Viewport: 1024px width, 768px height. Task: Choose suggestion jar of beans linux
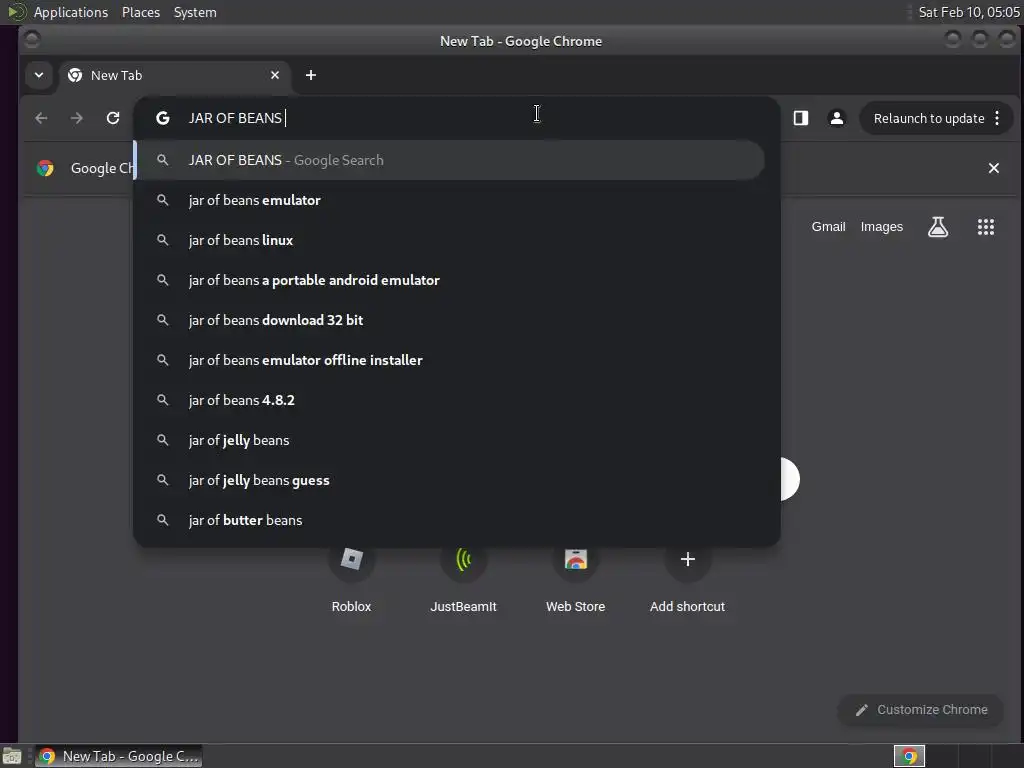(449, 240)
